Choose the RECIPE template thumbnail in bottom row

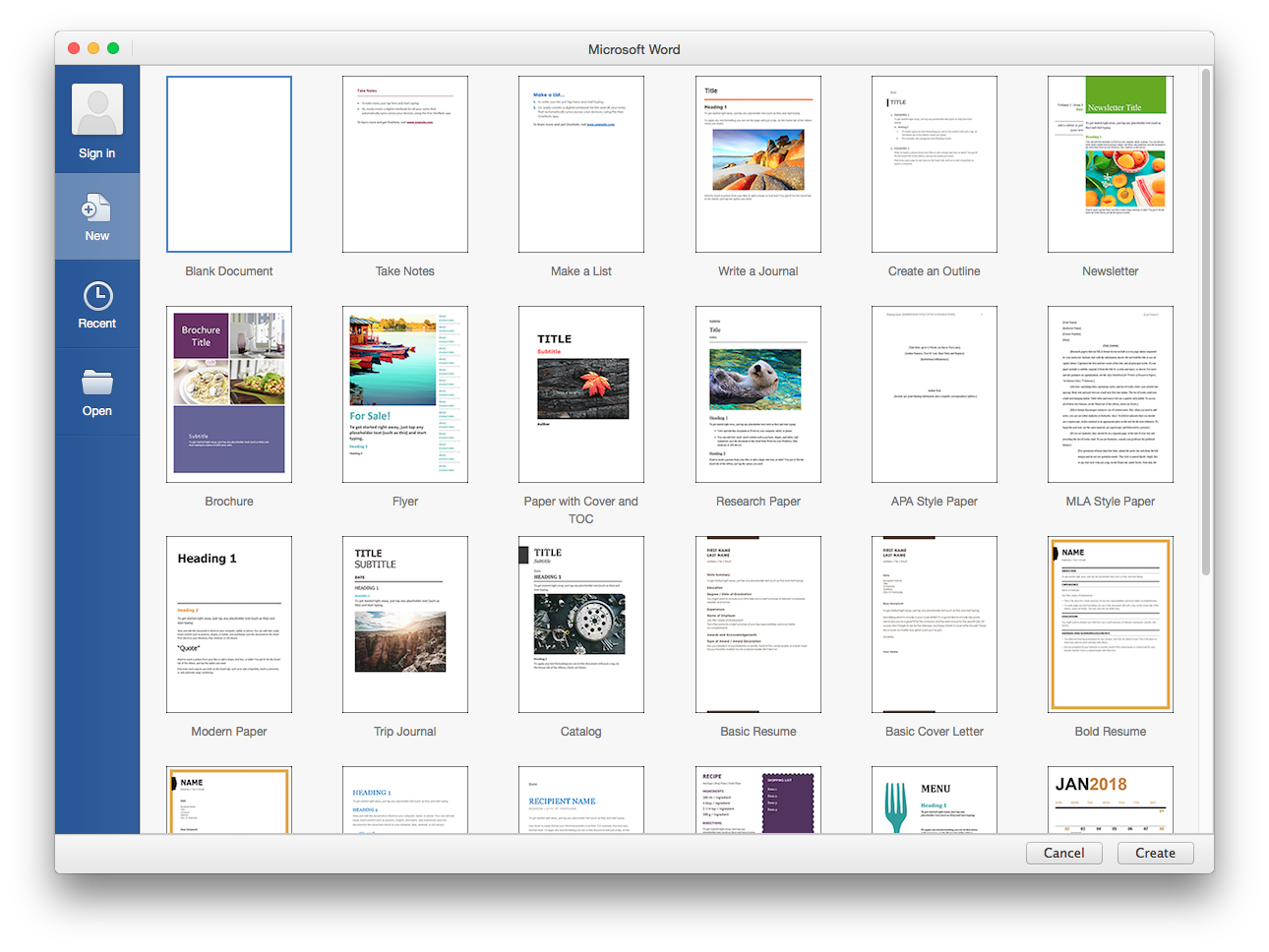click(758, 800)
